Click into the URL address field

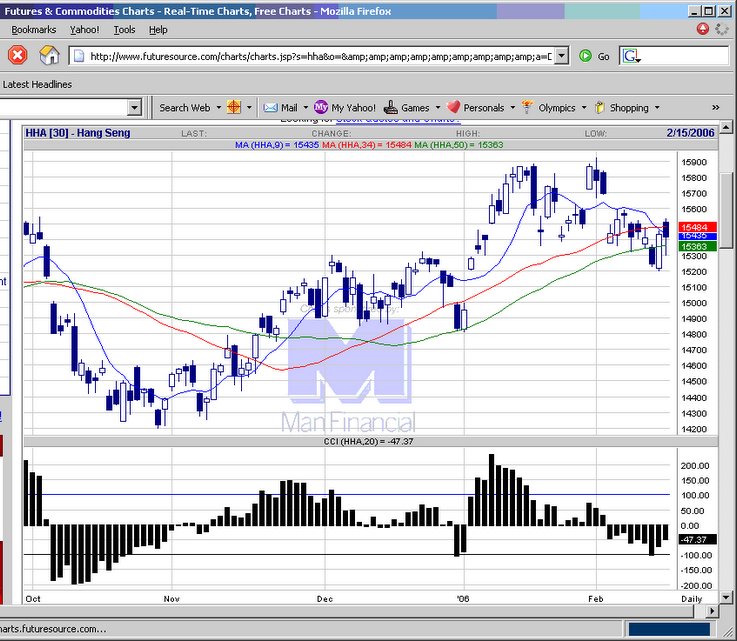pos(320,56)
